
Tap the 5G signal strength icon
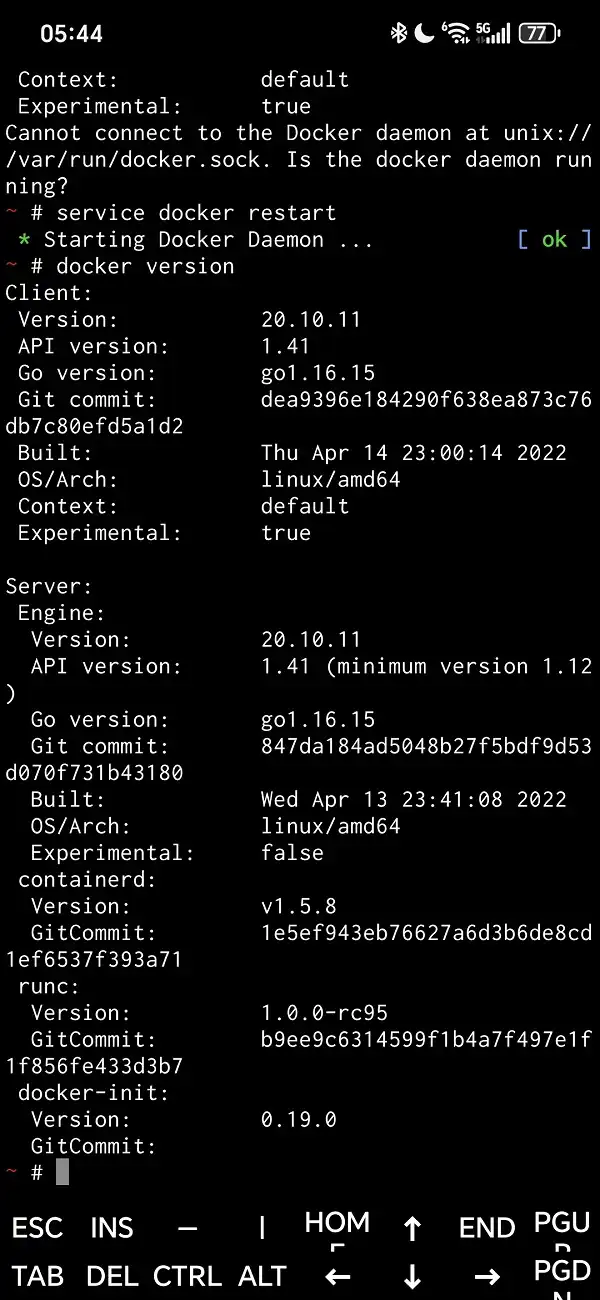(493, 33)
